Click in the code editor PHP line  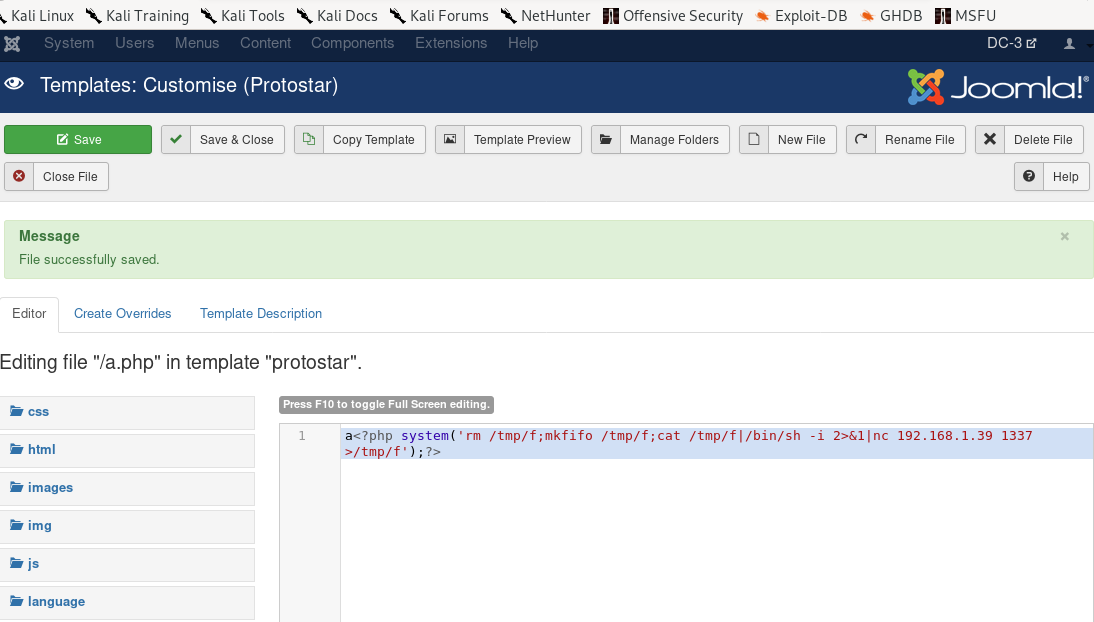coord(717,443)
